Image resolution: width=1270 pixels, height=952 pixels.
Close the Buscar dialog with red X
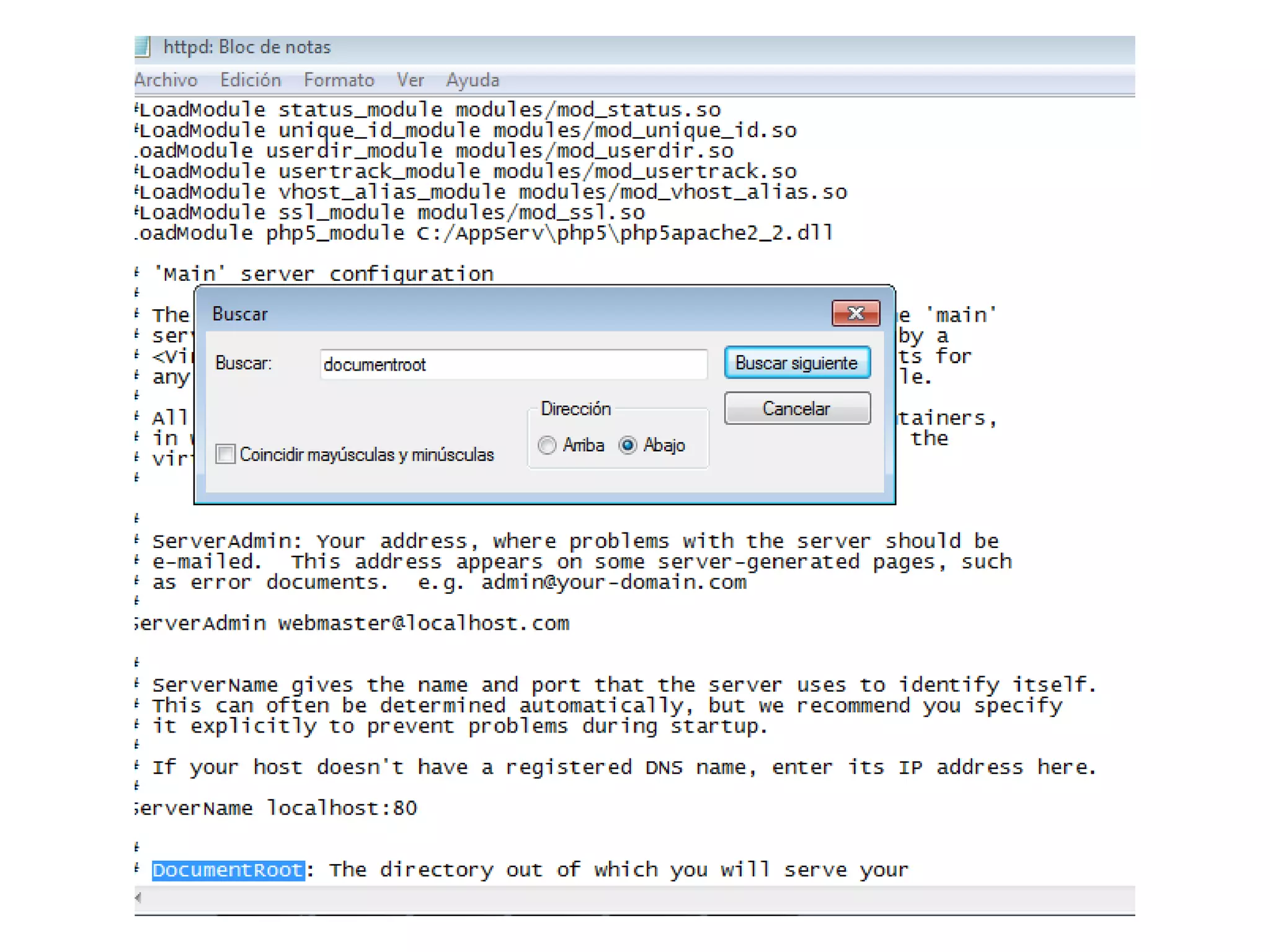(x=855, y=314)
